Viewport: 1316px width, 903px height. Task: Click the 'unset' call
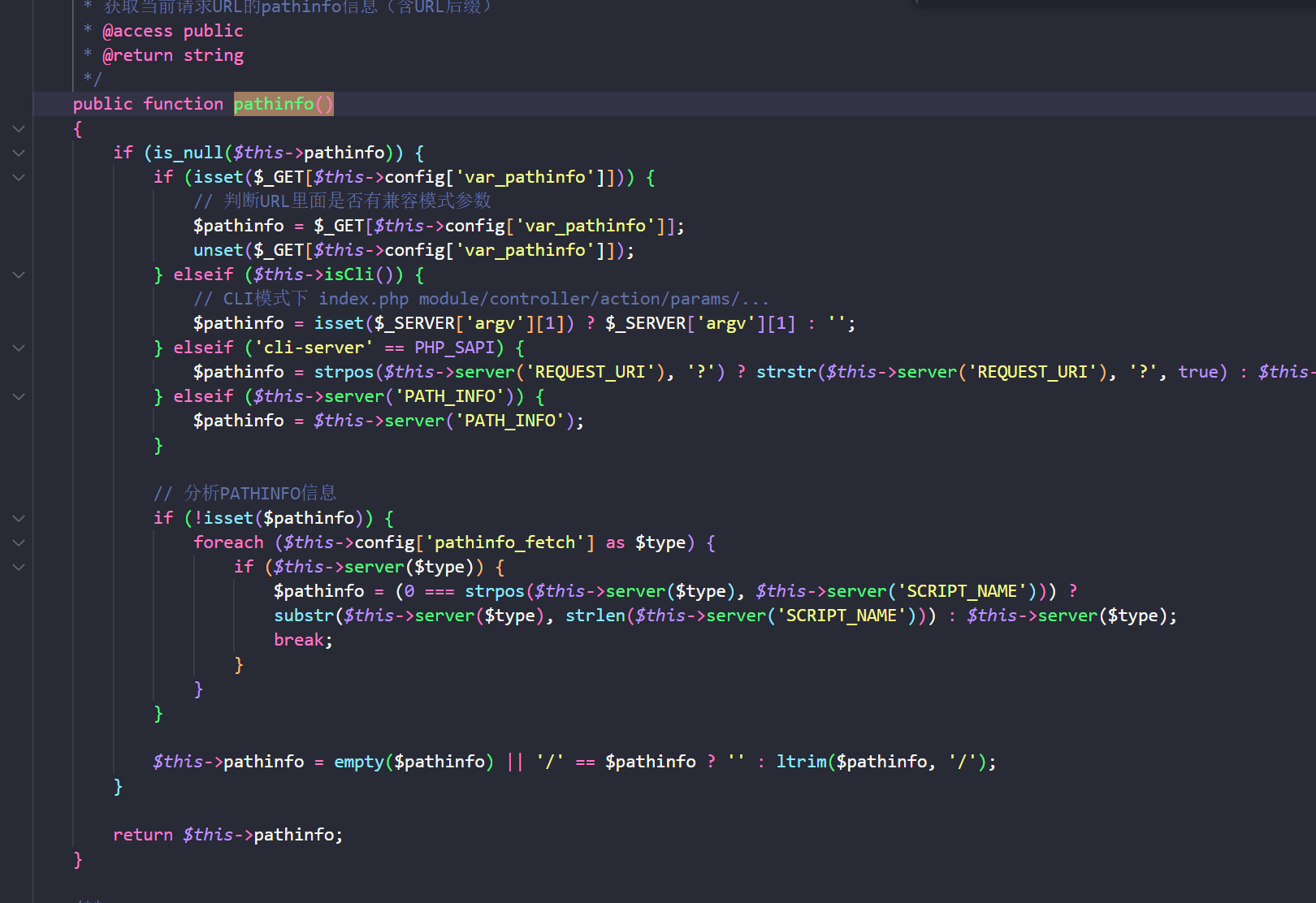(x=219, y=250)
